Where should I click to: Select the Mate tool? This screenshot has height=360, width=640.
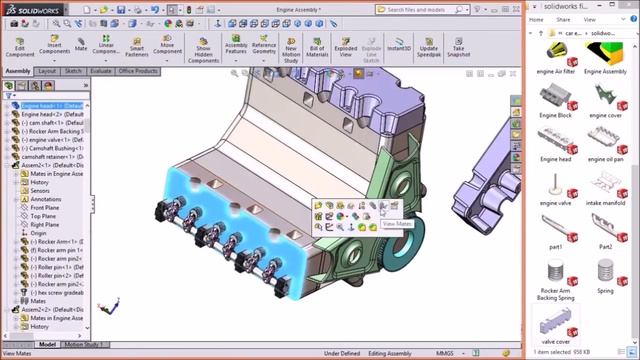point(81,44)
